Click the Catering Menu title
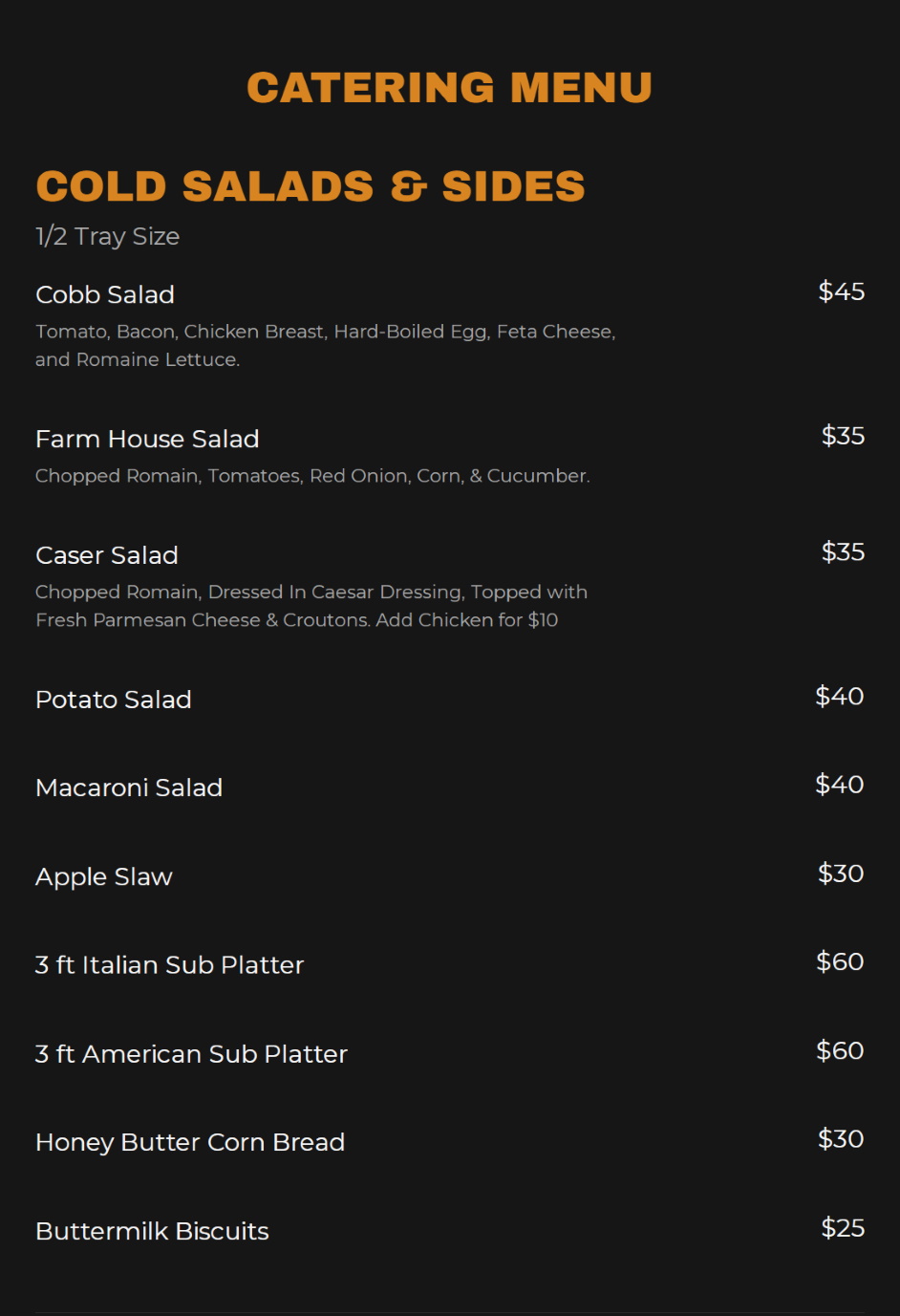The image size is (900, 1316). point(449,88)
